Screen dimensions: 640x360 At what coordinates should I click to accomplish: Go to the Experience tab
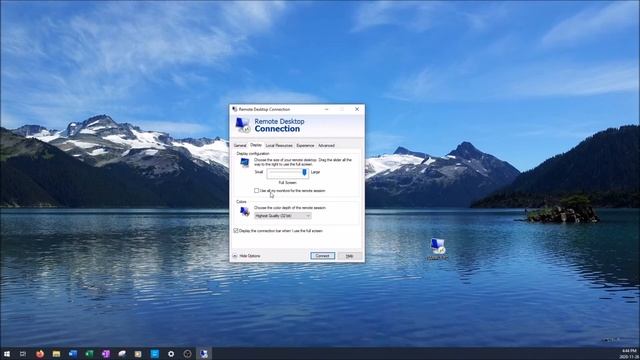pyautogui.click(x=305, y=145)
